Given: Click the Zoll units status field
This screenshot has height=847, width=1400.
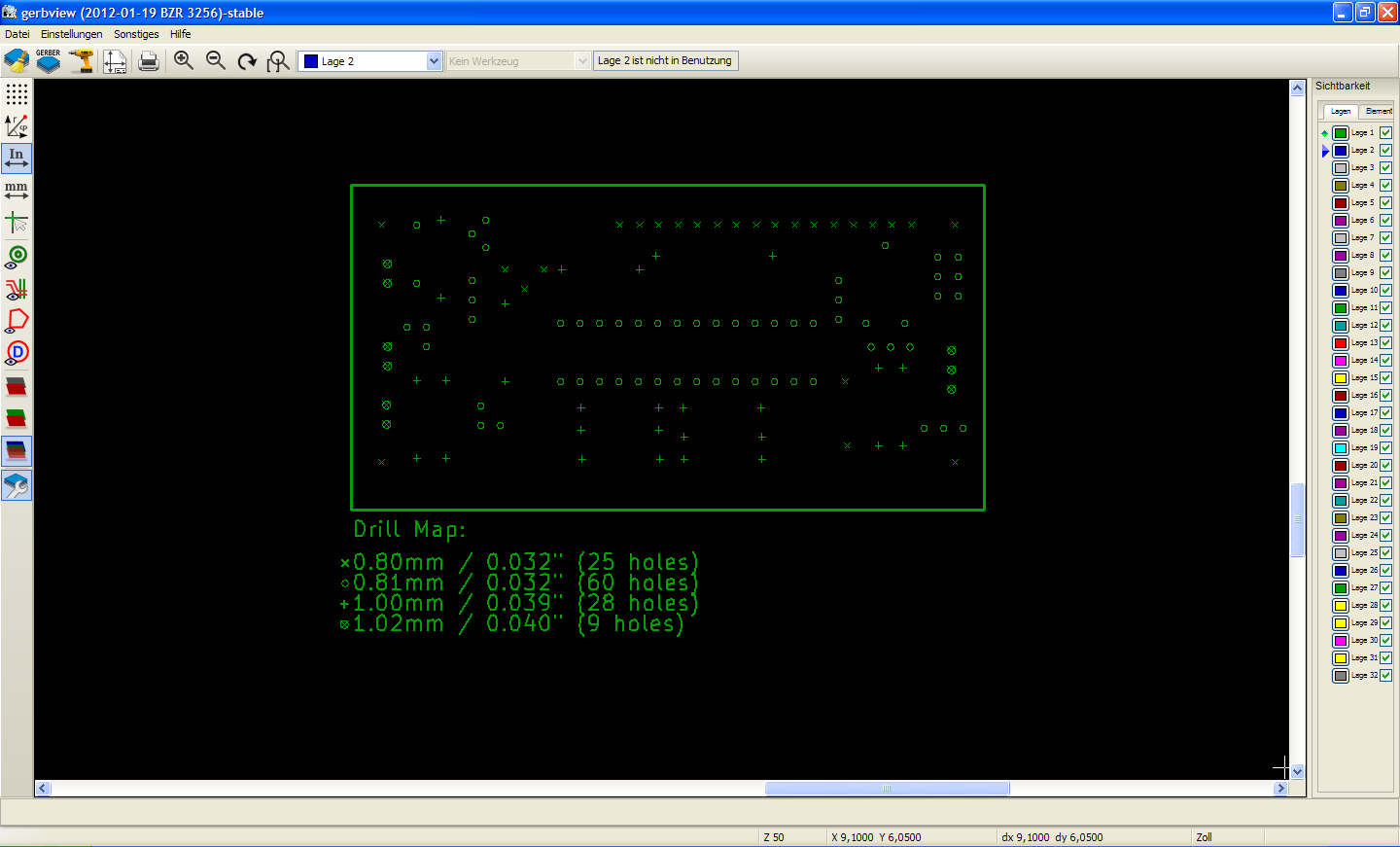Looking at the screenshot, I should [1228, 837].
